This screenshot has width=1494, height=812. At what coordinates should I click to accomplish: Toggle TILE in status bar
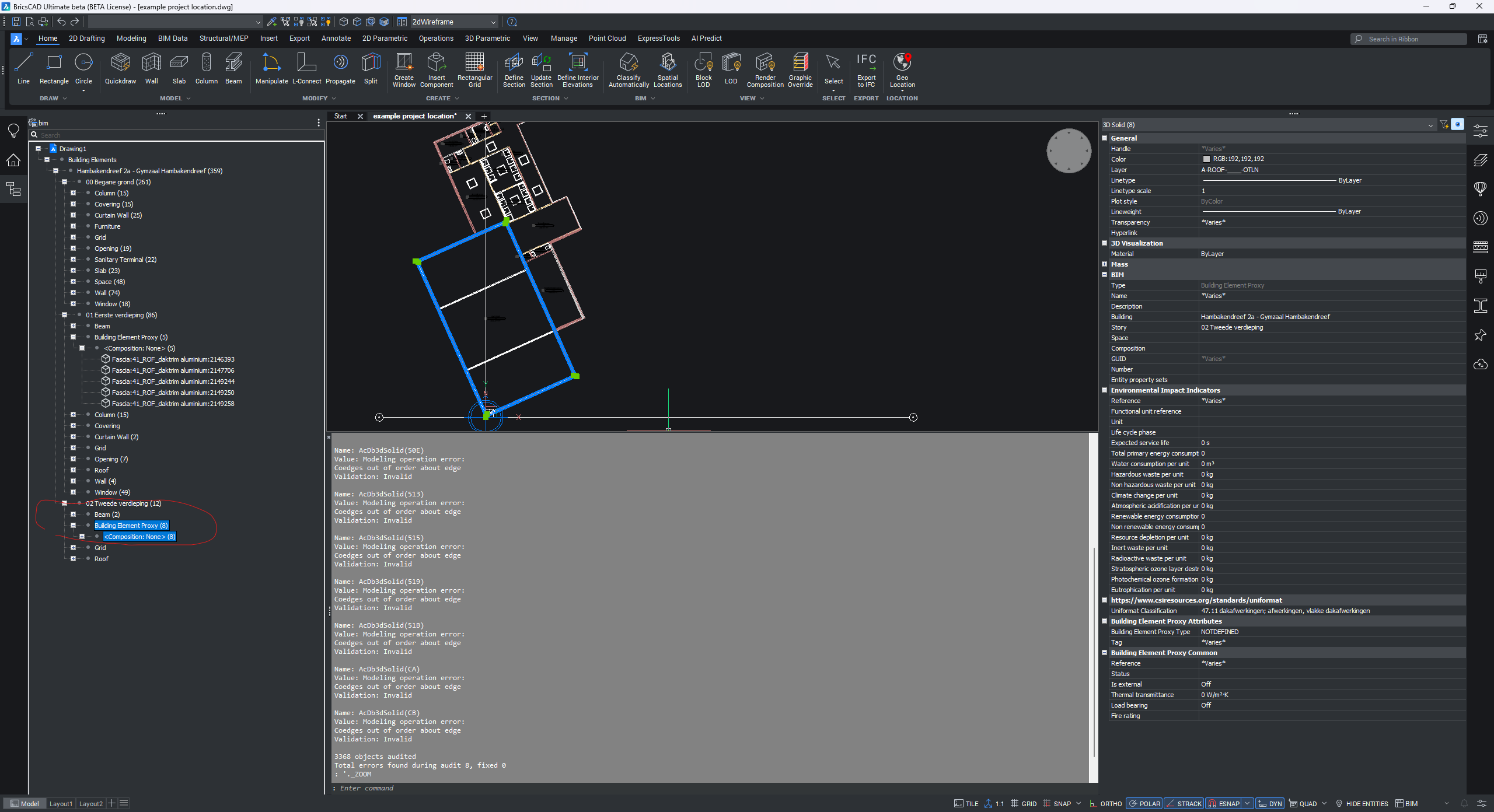(x=966, y=804)
